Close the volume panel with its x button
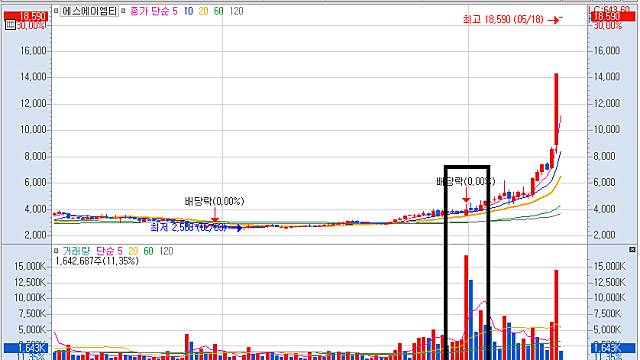Viewport: 640px width, 360px height. (x=632, y=249)
